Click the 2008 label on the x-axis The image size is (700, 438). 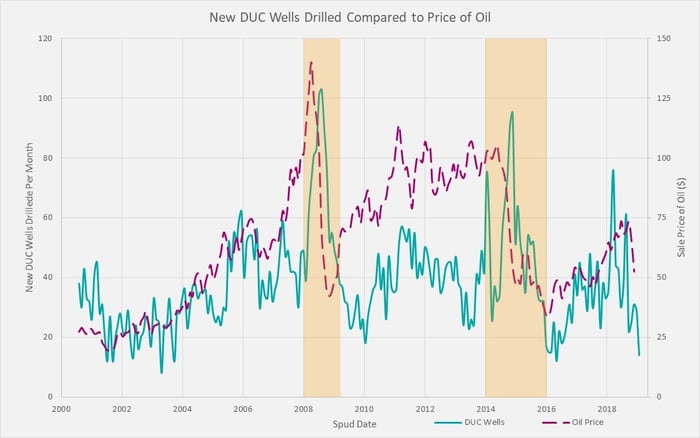tap(303, 409)
